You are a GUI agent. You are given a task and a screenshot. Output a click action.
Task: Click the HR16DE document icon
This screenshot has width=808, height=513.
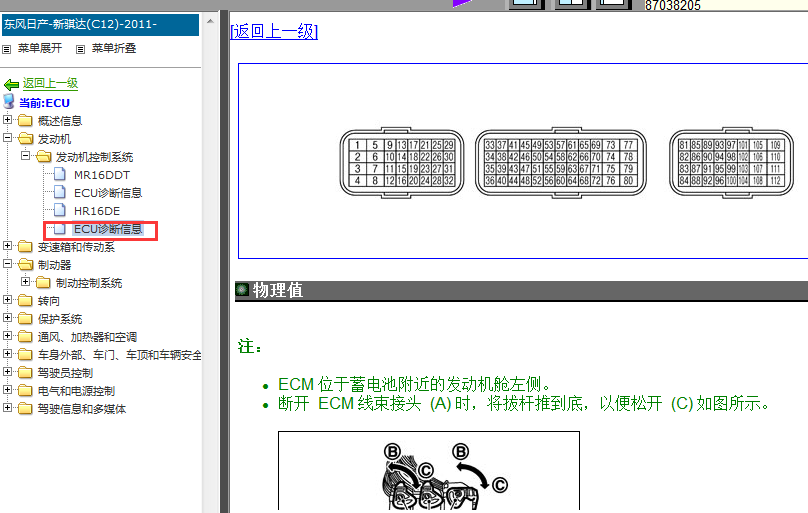[60, 210]
